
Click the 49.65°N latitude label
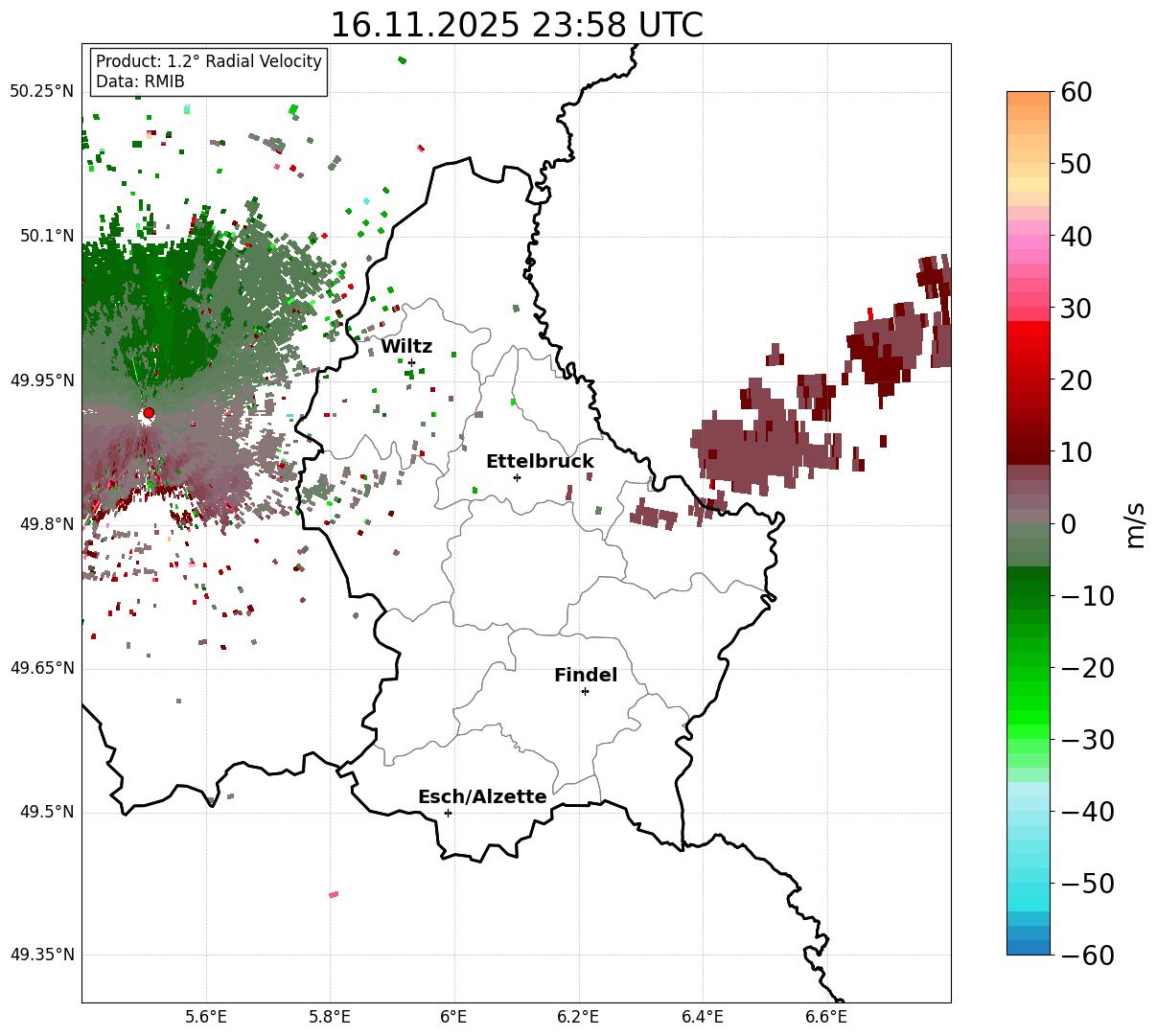[41, 668]
